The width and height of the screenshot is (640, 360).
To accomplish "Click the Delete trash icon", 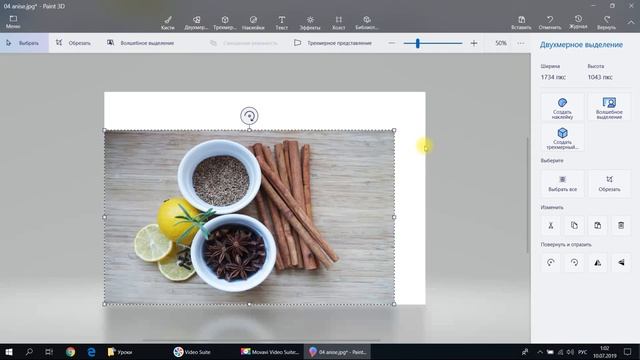I will (x=621, y=225).
